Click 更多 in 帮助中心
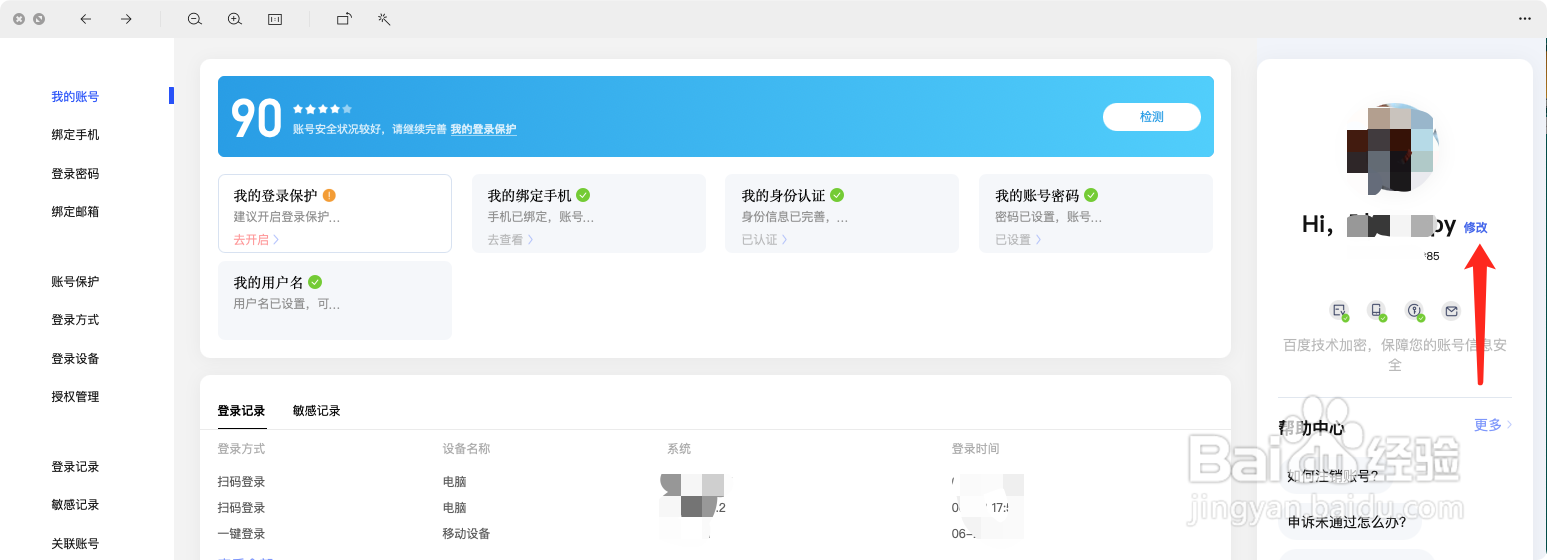This screenshot has height=560, width=1547. pos(1492,425)
